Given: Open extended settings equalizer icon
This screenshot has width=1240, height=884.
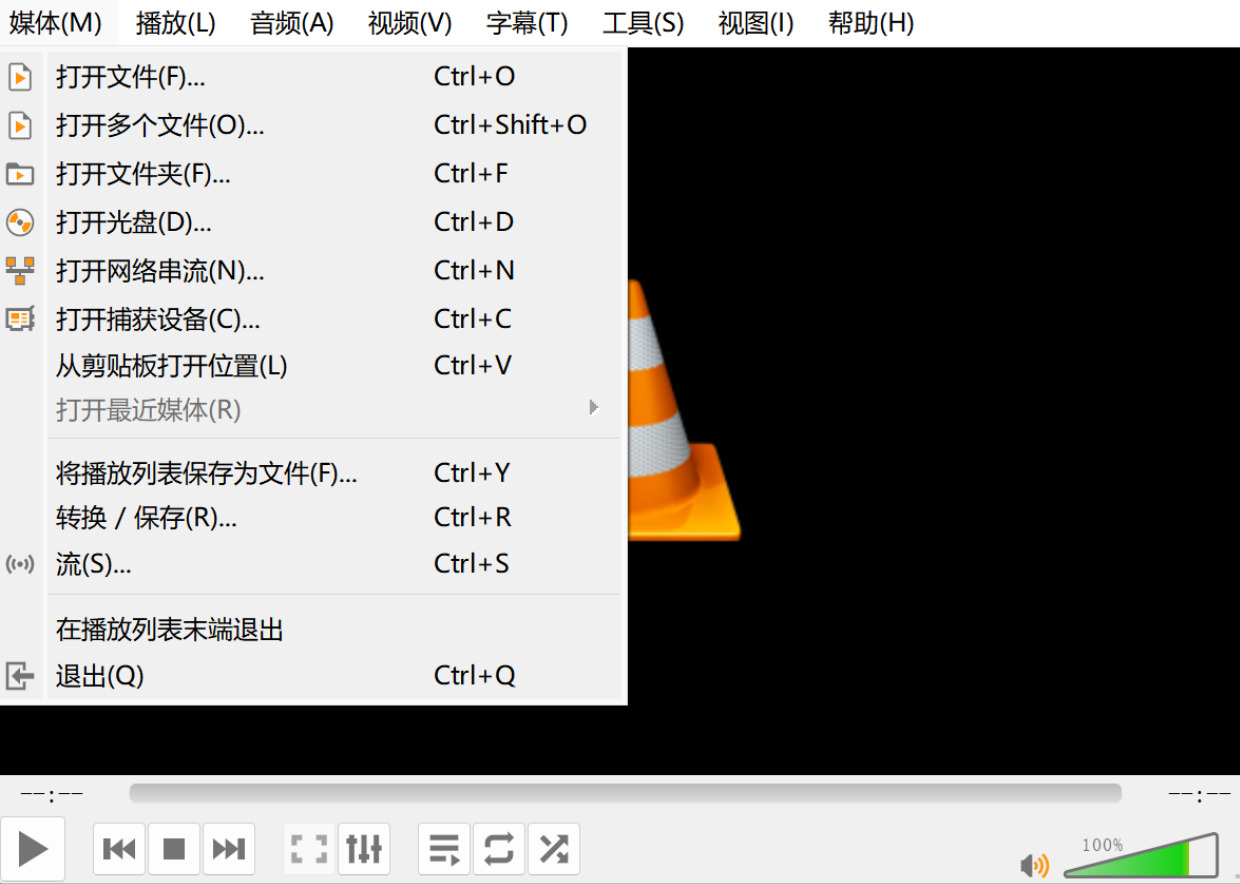Looking at the screenshot, I should click(x=364, y=850).
